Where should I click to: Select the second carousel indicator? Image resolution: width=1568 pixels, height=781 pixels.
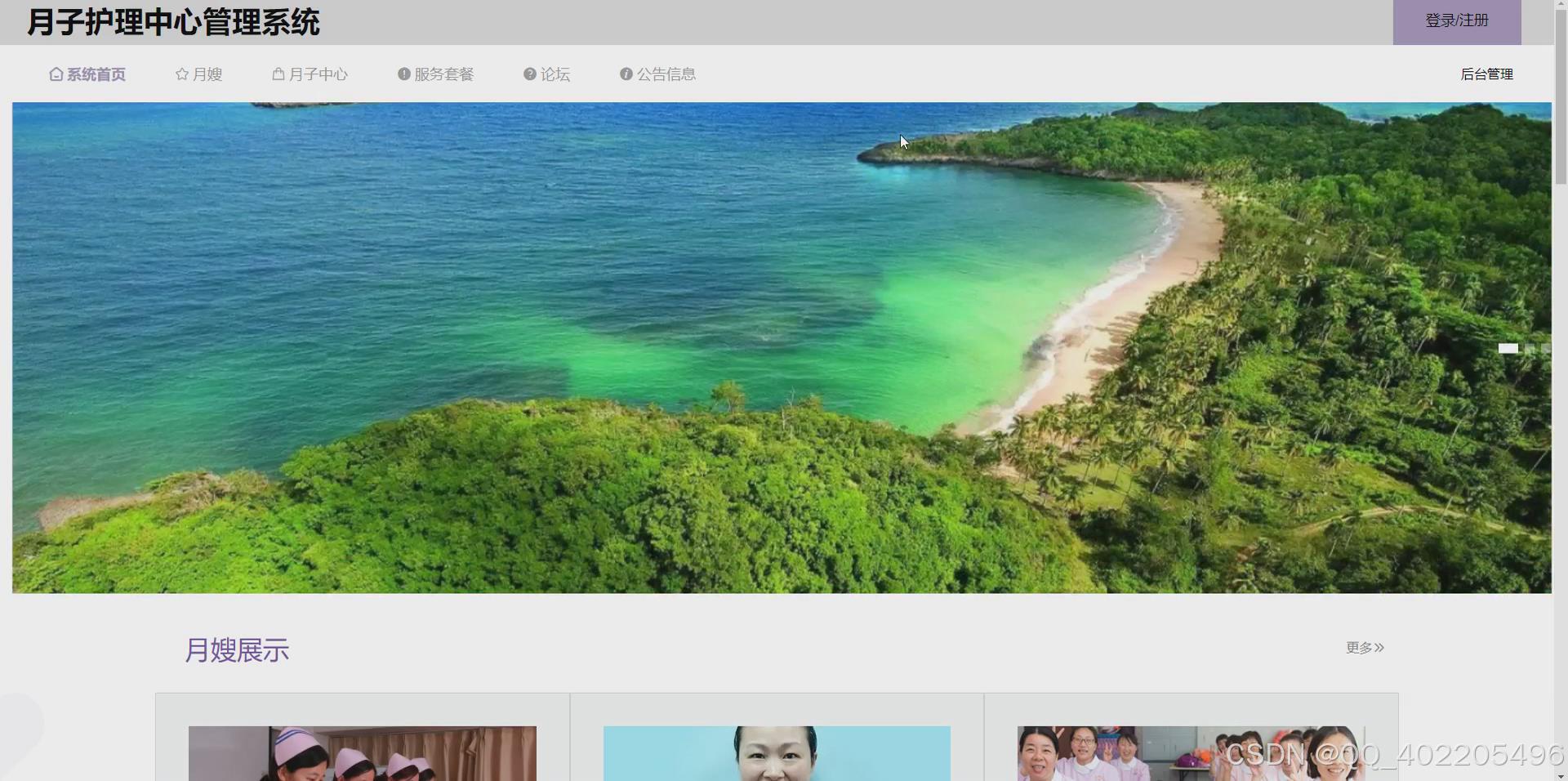coord(1530,348)
